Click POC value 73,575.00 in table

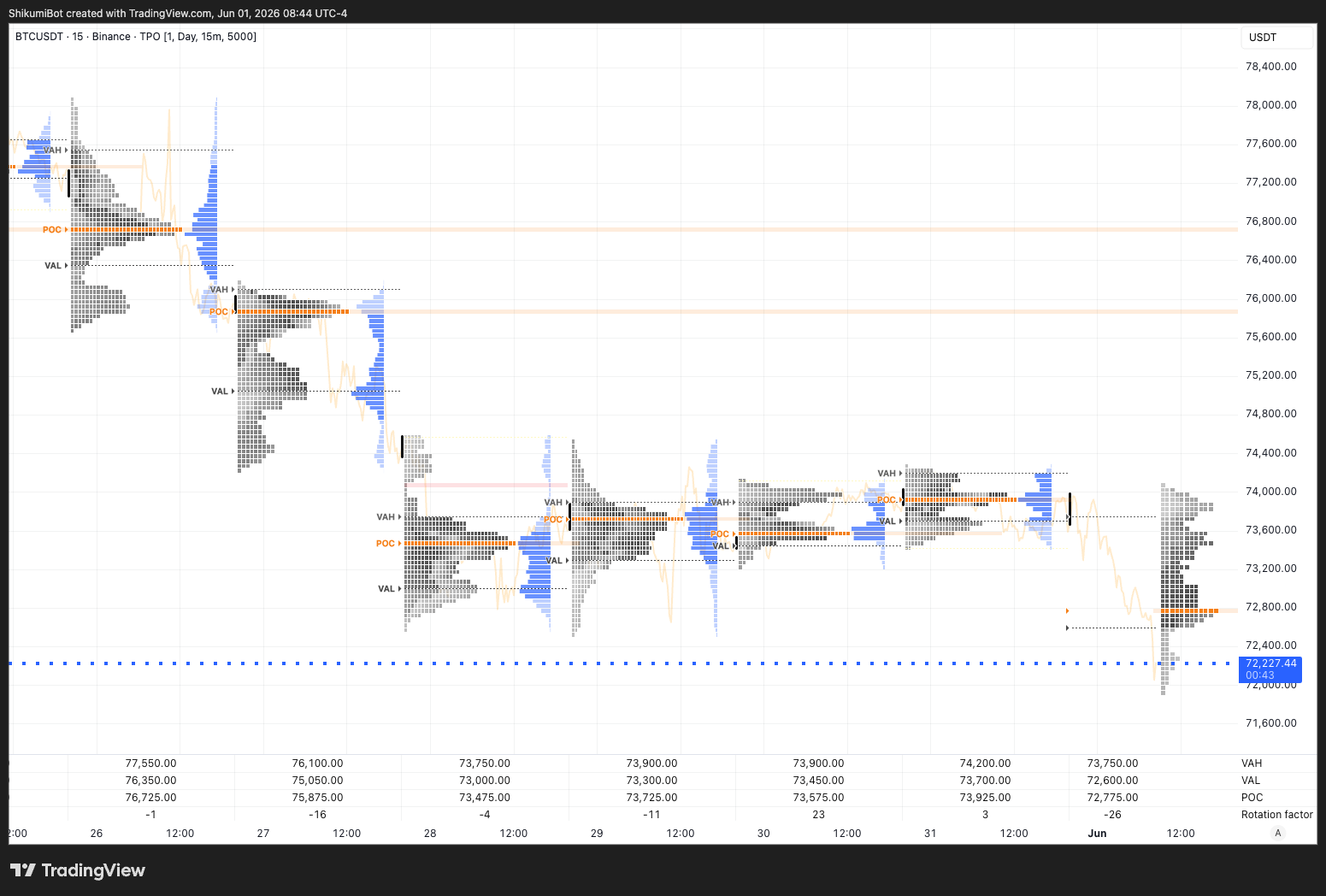click(819, 798)
